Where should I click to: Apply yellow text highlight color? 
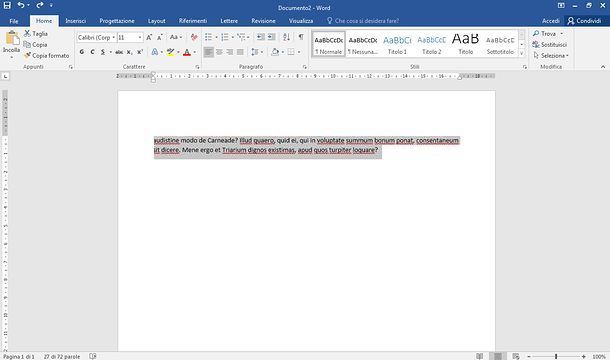click(x=170, y=52)
